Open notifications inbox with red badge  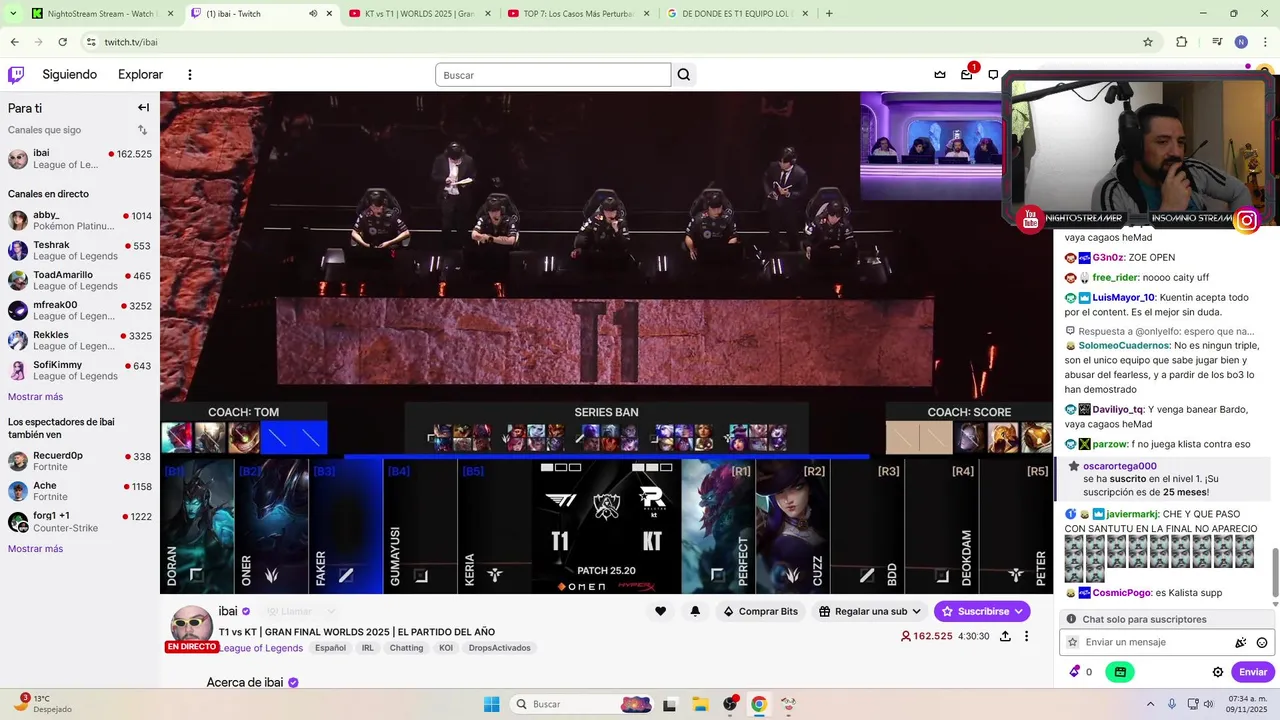click(x=967, y=75)
